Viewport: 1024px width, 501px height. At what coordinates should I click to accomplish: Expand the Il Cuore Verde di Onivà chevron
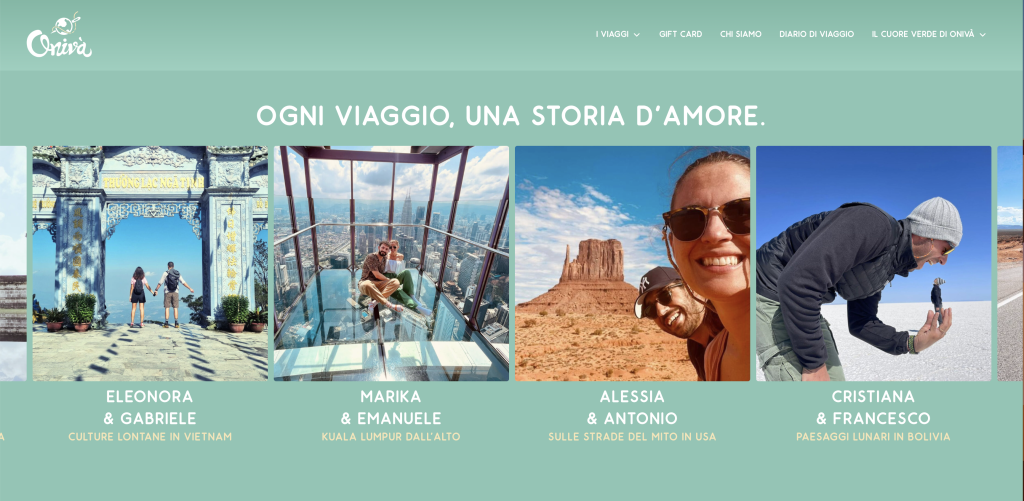[x=982, y=35]
